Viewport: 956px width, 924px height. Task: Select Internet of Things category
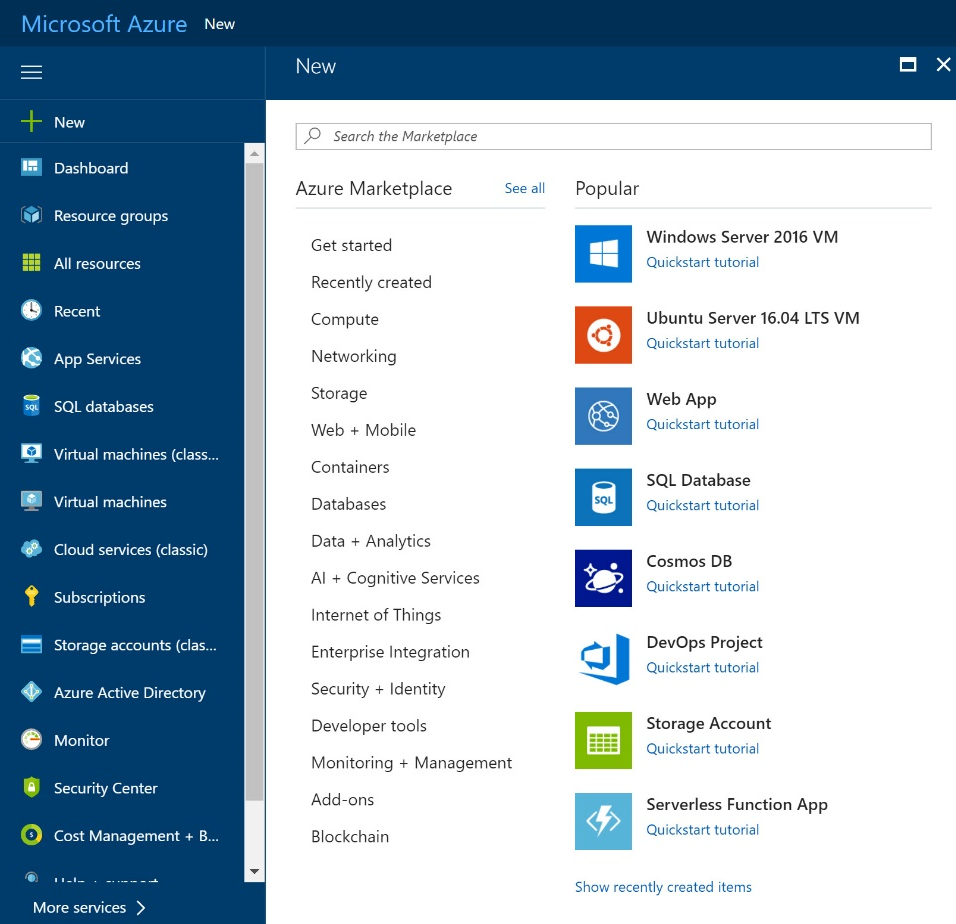[376, 615]
